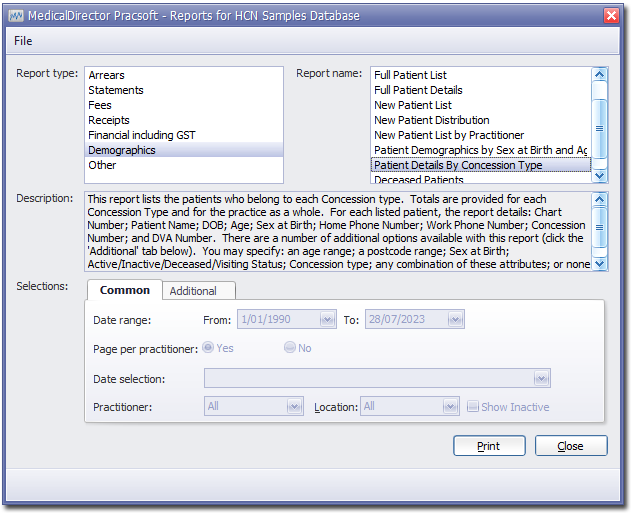Select New Patient List by Practitioner report
The image size is (632, 514).
pos(448,135)
